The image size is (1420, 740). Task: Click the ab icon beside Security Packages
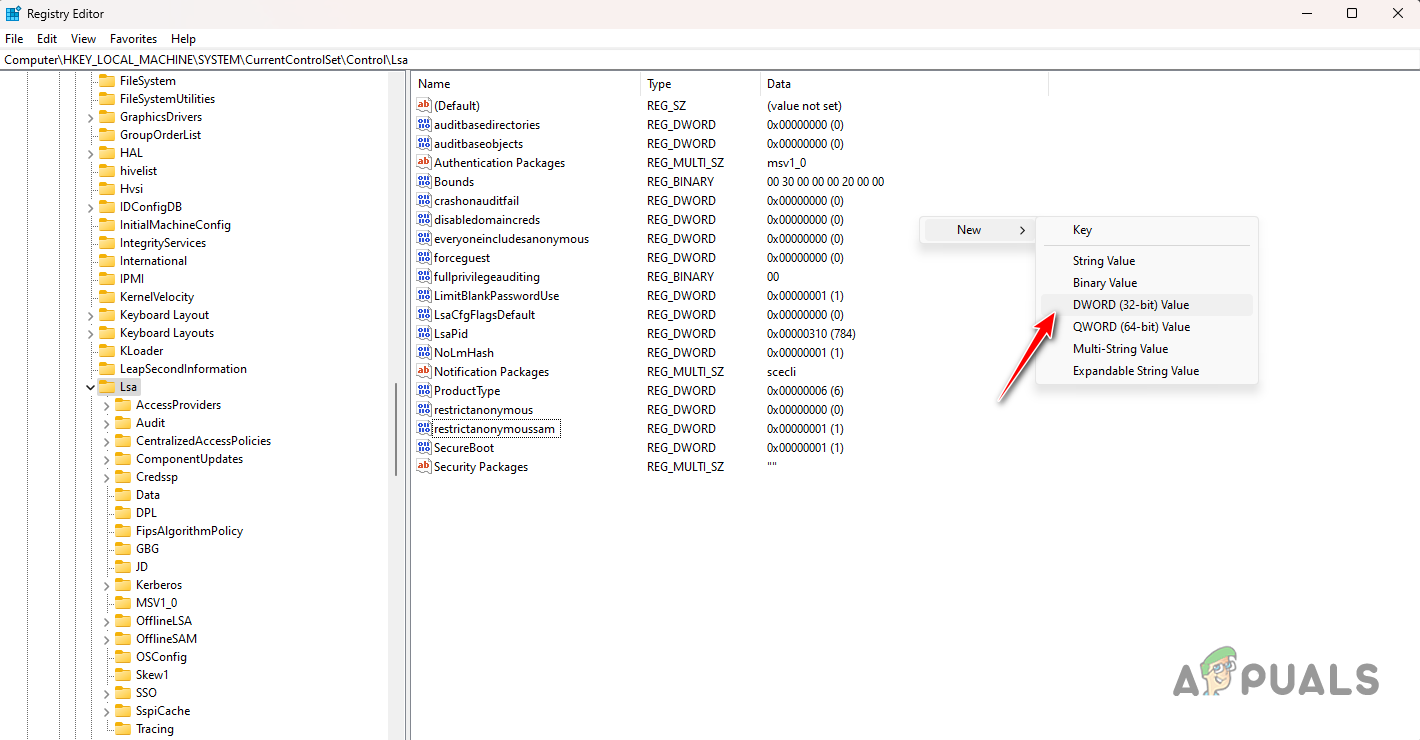(424, 466)
